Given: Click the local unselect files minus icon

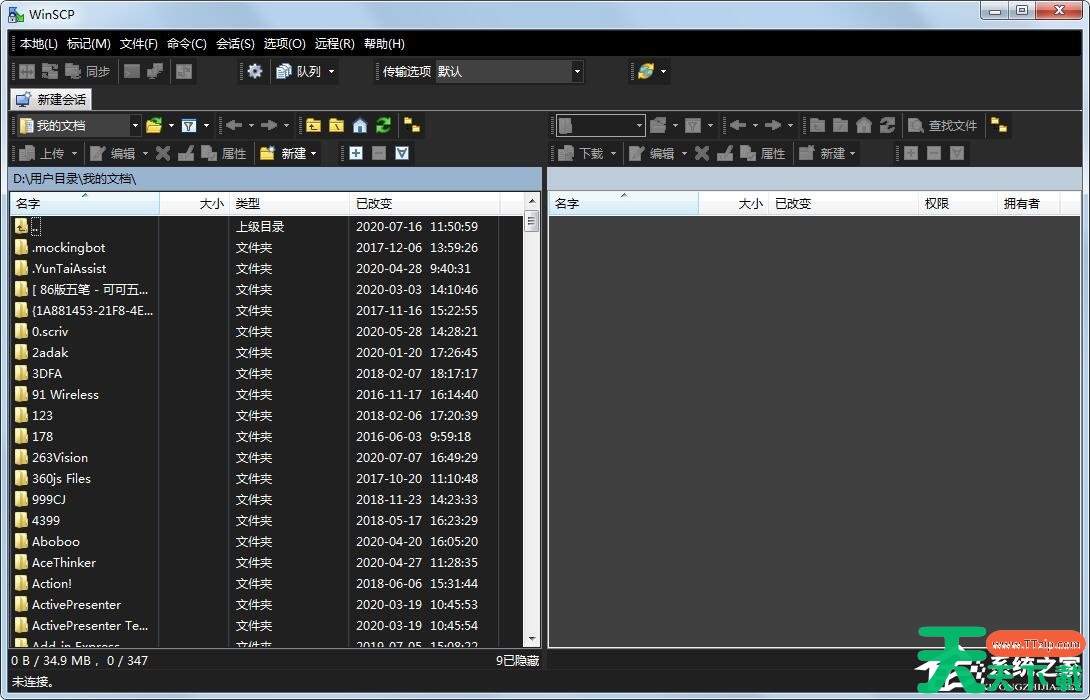Looking at the screenshot, I should tap(379, 153).
